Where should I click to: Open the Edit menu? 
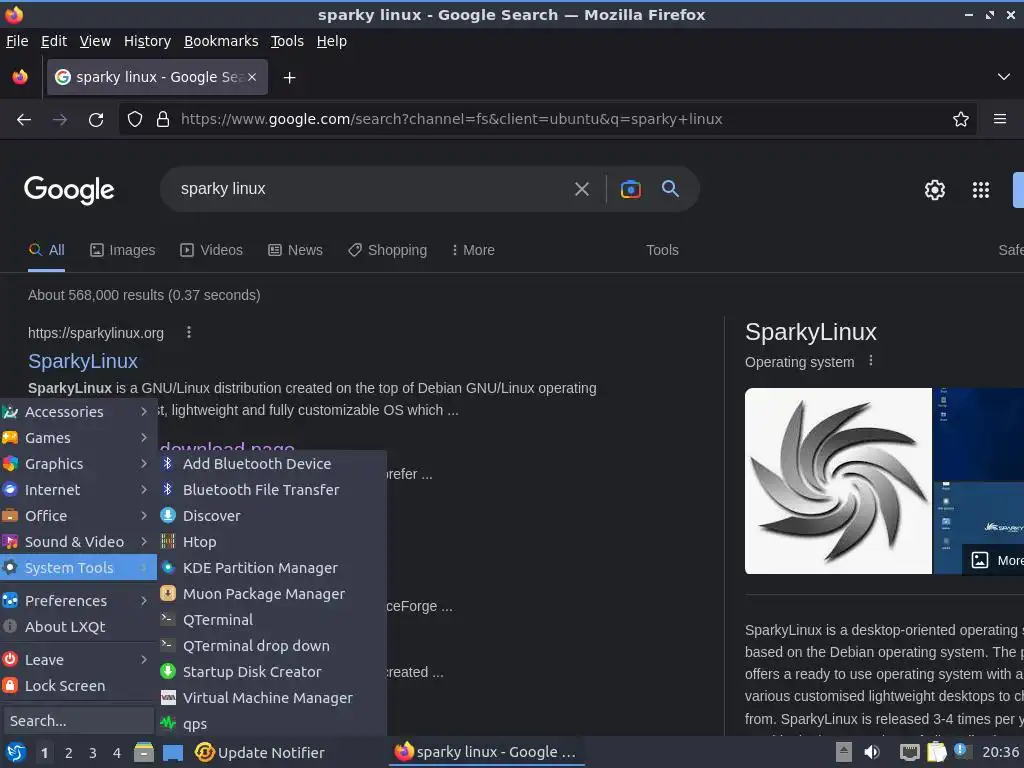tap(54, 41)
